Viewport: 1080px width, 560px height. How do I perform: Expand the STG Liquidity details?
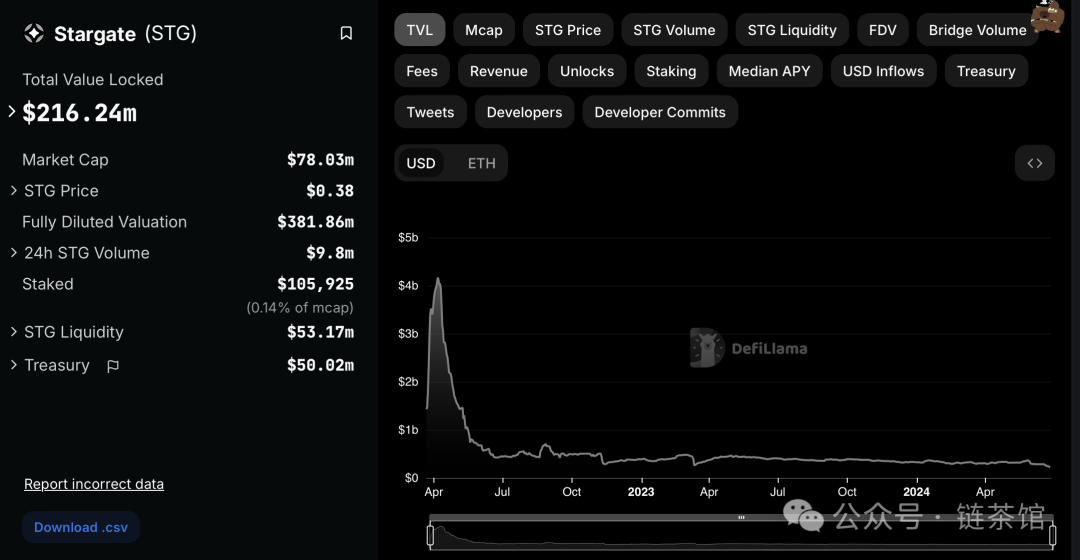coord(14,332)
